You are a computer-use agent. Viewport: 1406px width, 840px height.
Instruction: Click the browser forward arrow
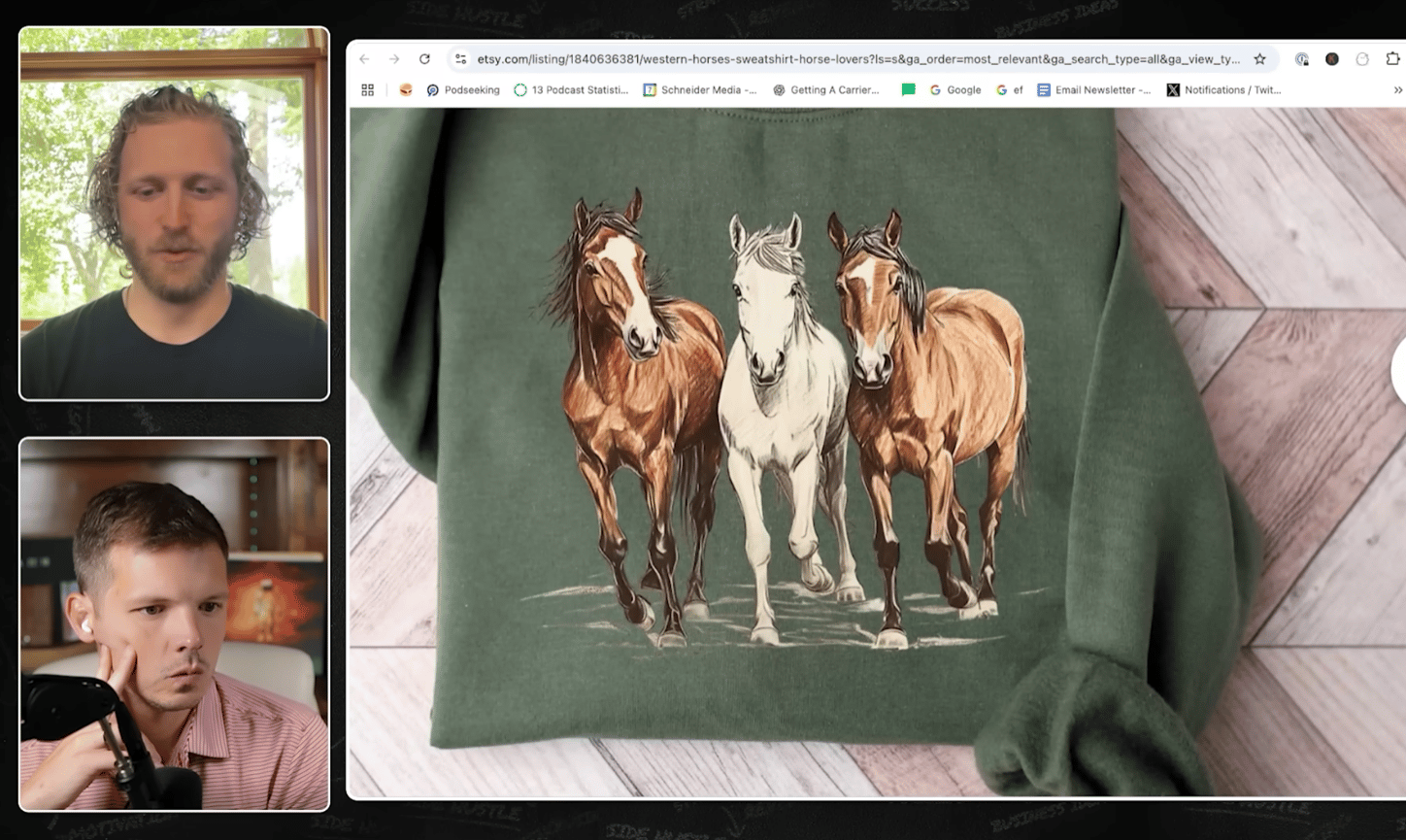(x=394, y=59)
